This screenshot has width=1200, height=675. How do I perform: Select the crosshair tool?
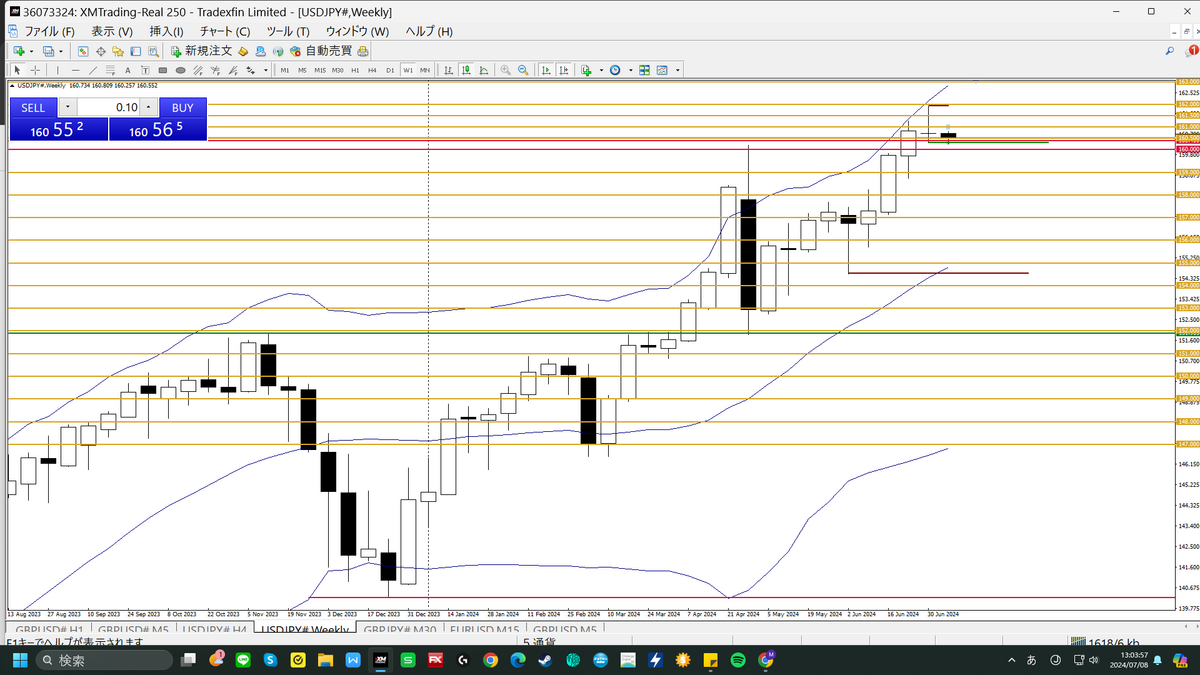click(x=35, y=70)
